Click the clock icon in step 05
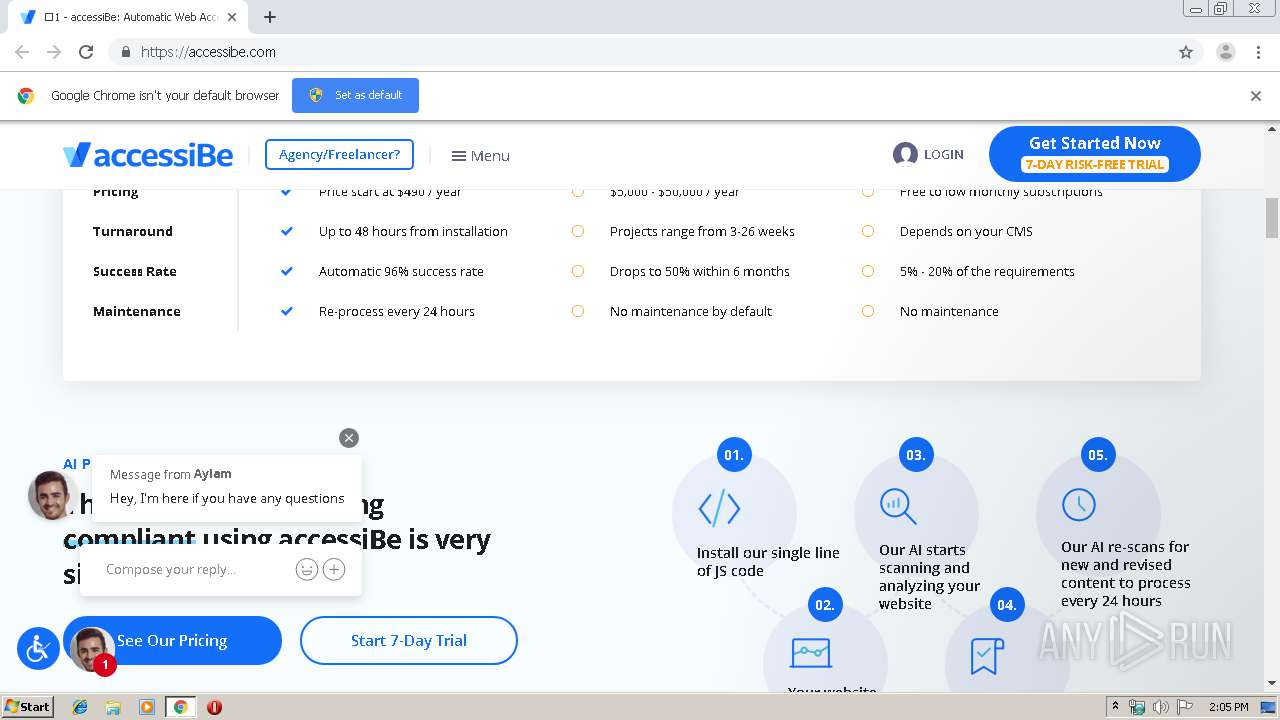 [x=1079, y=504]
